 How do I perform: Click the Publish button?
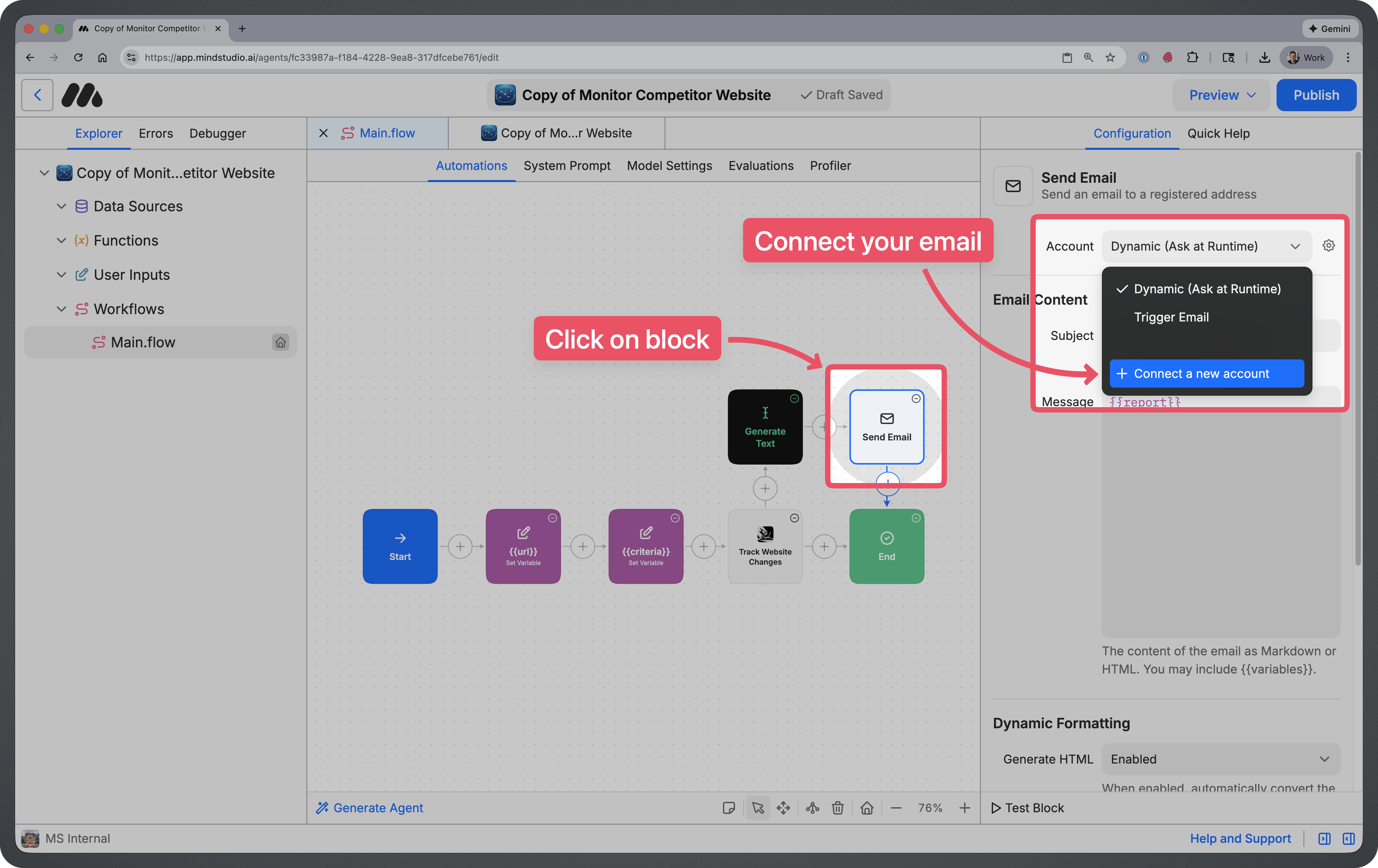tap(1316, 94)
